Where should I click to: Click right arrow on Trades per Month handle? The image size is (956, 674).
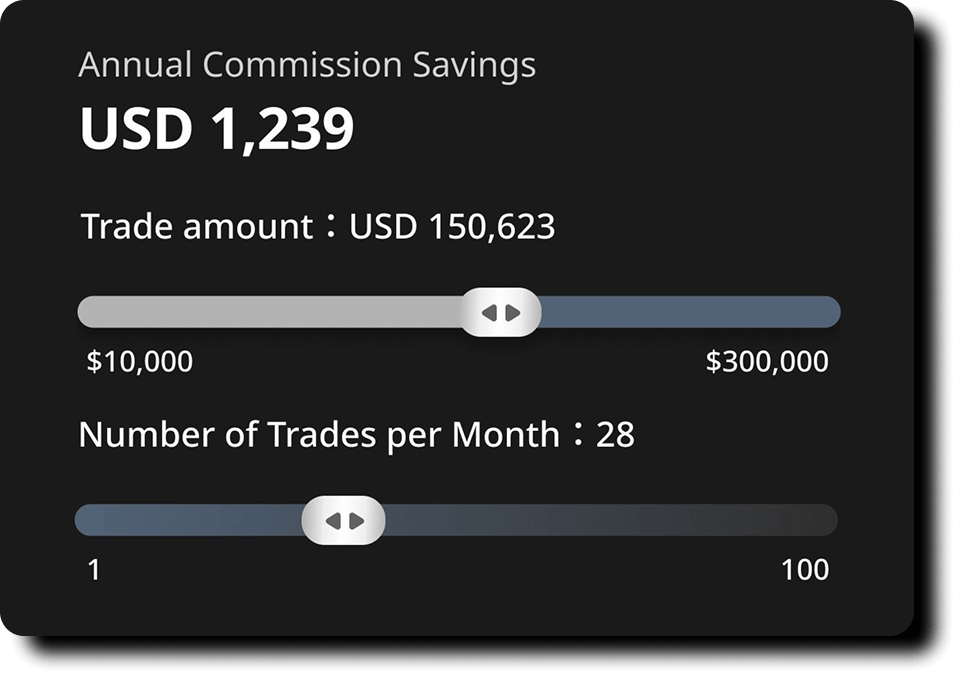point(356,521)
